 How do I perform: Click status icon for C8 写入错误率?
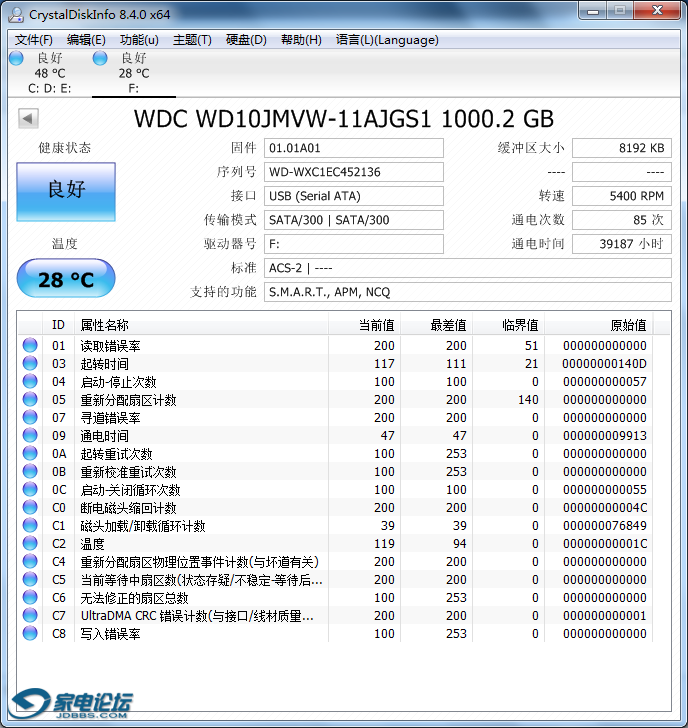click(x=30, y=633)
